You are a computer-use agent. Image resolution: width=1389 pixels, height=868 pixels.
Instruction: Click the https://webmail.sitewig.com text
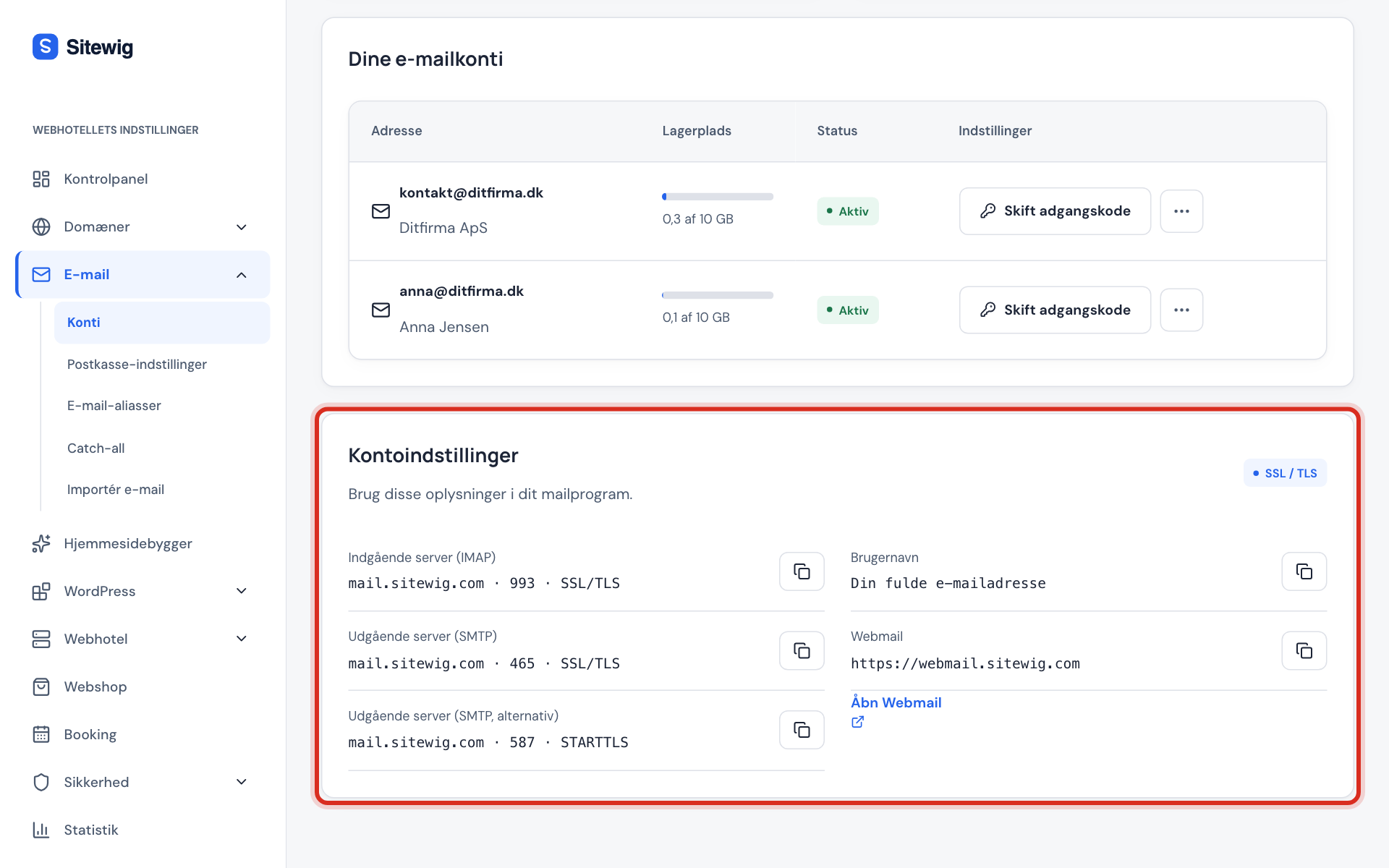click(x=965, y=663)
